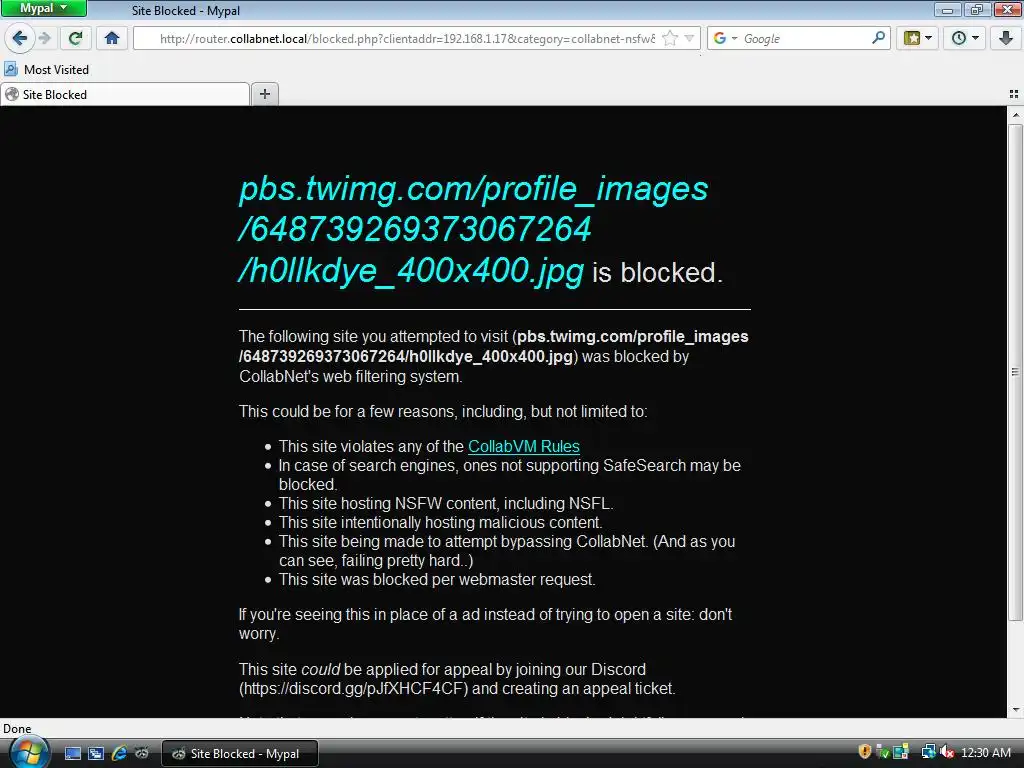Launch Internet Explorer from quick launch
Viewport: 1024px width, 768px height.
click(x=119, y=753)
